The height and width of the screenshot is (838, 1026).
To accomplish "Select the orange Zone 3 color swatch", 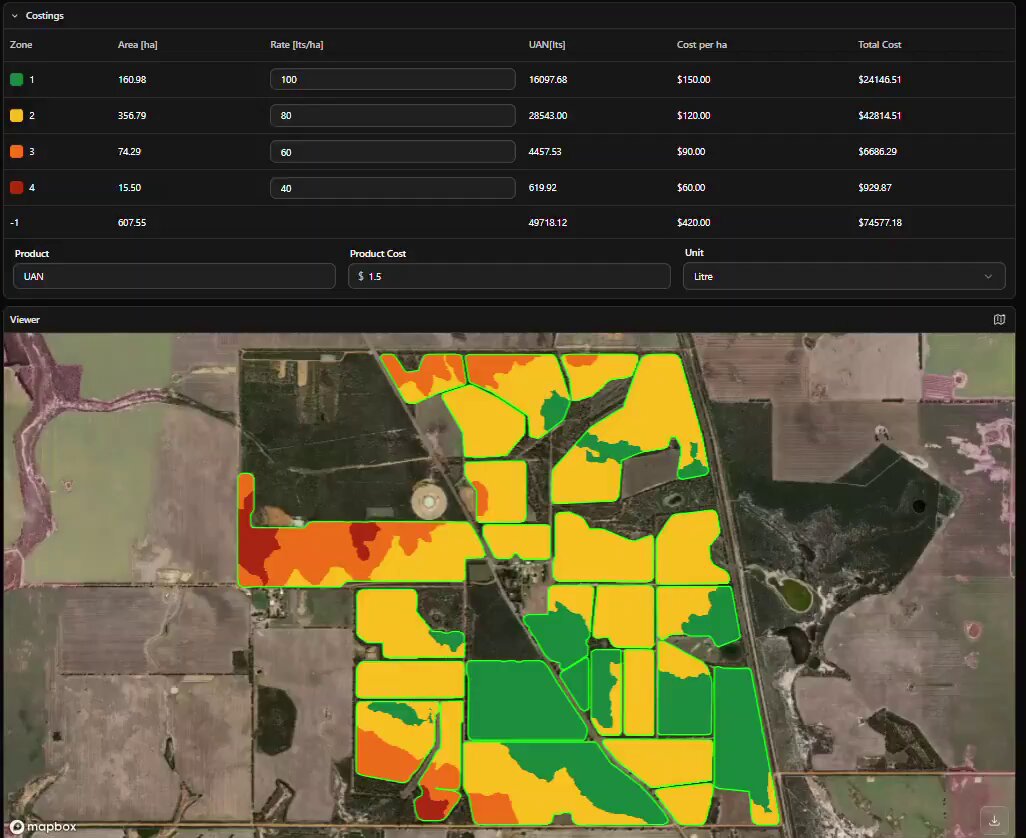I will coord(17,151).
